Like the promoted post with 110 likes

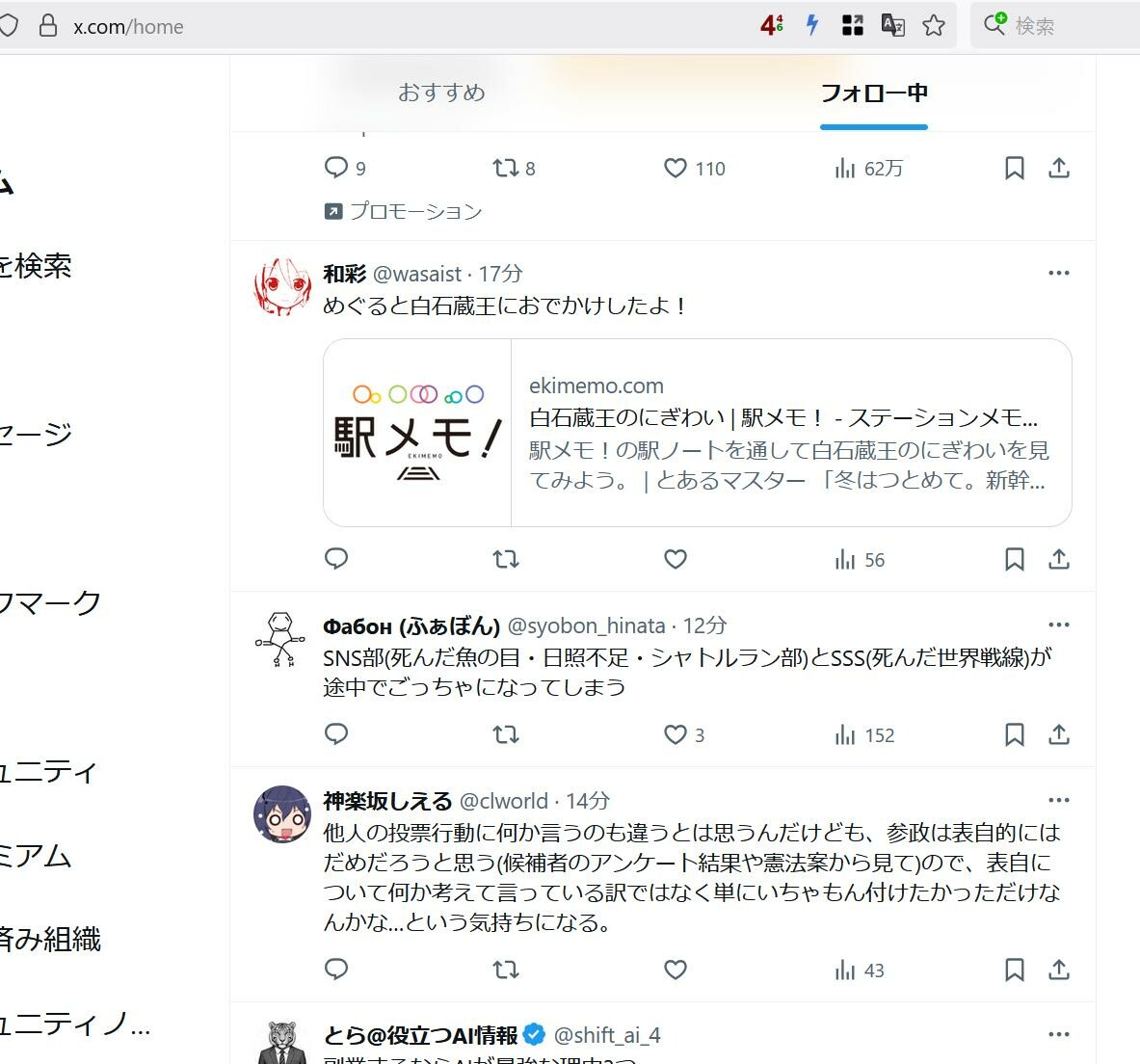click(x=695, y=168)
